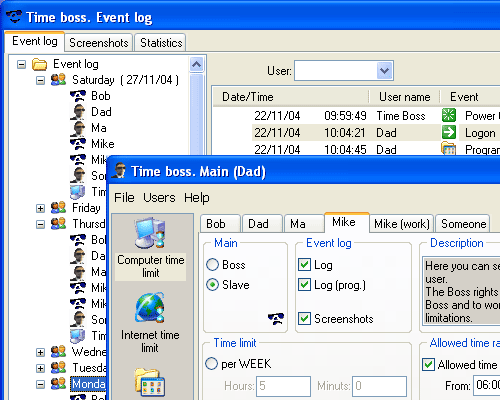Image resolution: width=500 pixels, height=400 pixels.
Task: Select the 22/11/04 10:04:21 Dad Logon row
Action: pos(376,133)
